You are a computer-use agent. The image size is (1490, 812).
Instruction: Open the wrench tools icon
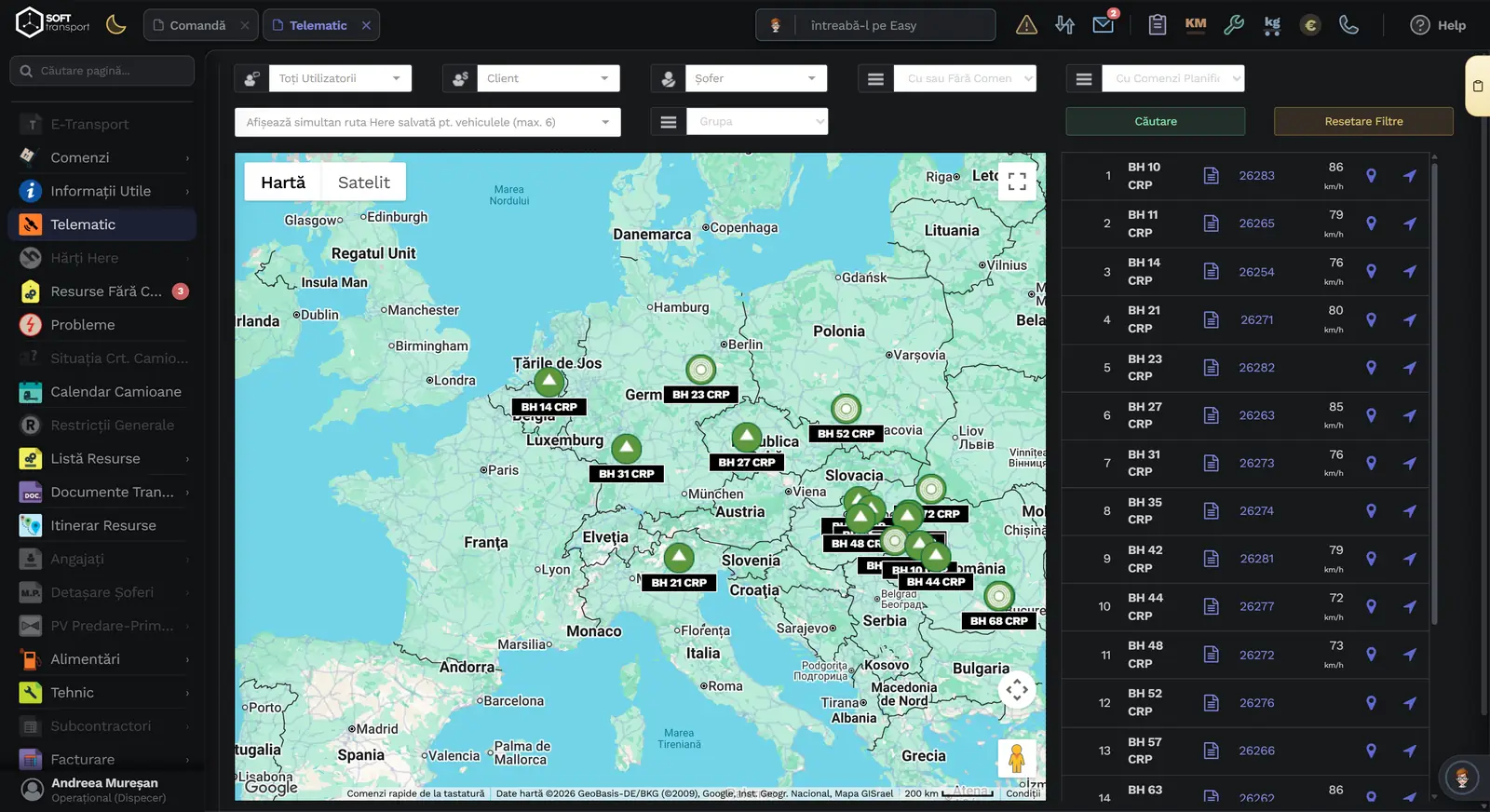pos(1234,25)
